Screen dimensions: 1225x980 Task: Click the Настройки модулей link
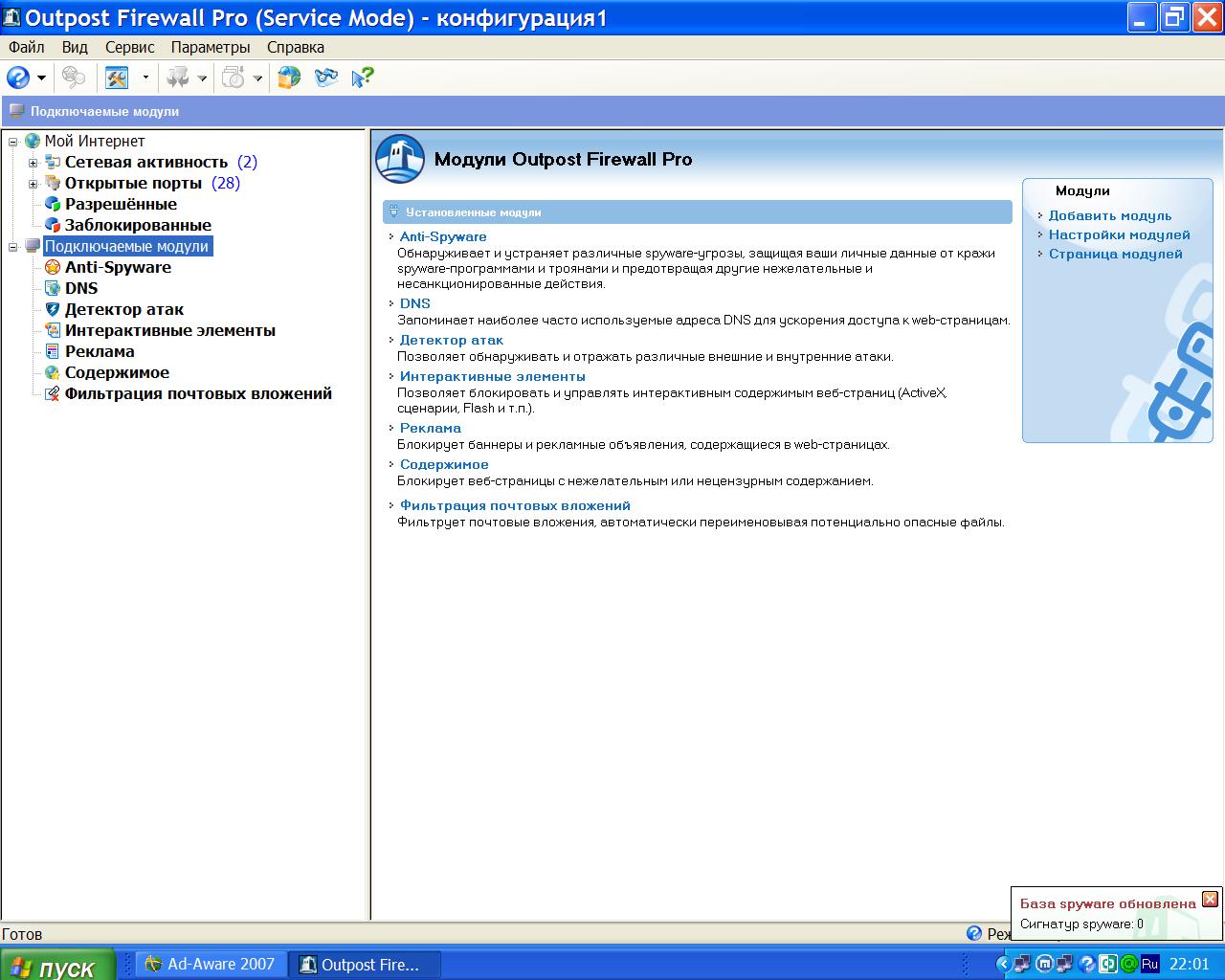[x=1120, y=234]
